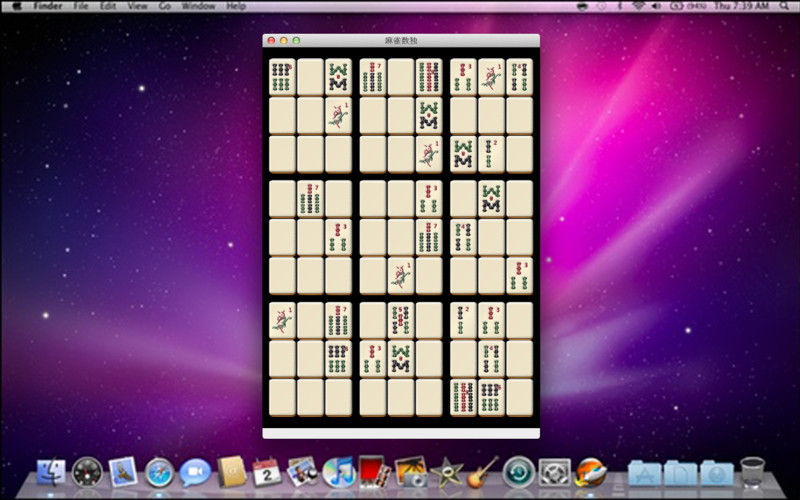Open the Window menu in the menu bar
800x500 pixels.
point(198,6)
